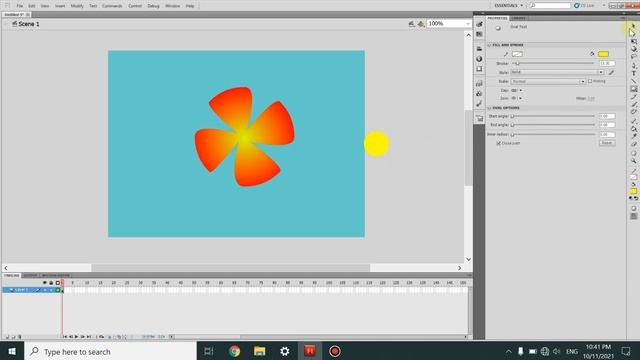Screen dimensions: 640x360
Task: Click the Delete layer trash icon
Action: point(20,337)
